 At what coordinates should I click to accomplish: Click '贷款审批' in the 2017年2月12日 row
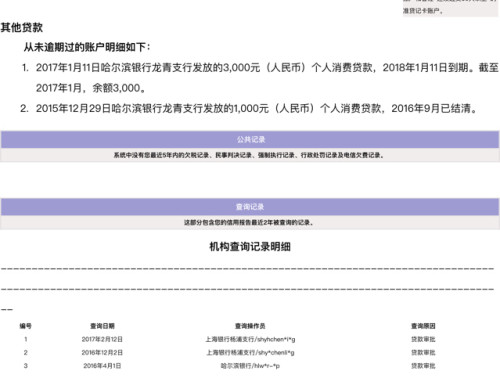pyautogui.click(x=423, y=339)
